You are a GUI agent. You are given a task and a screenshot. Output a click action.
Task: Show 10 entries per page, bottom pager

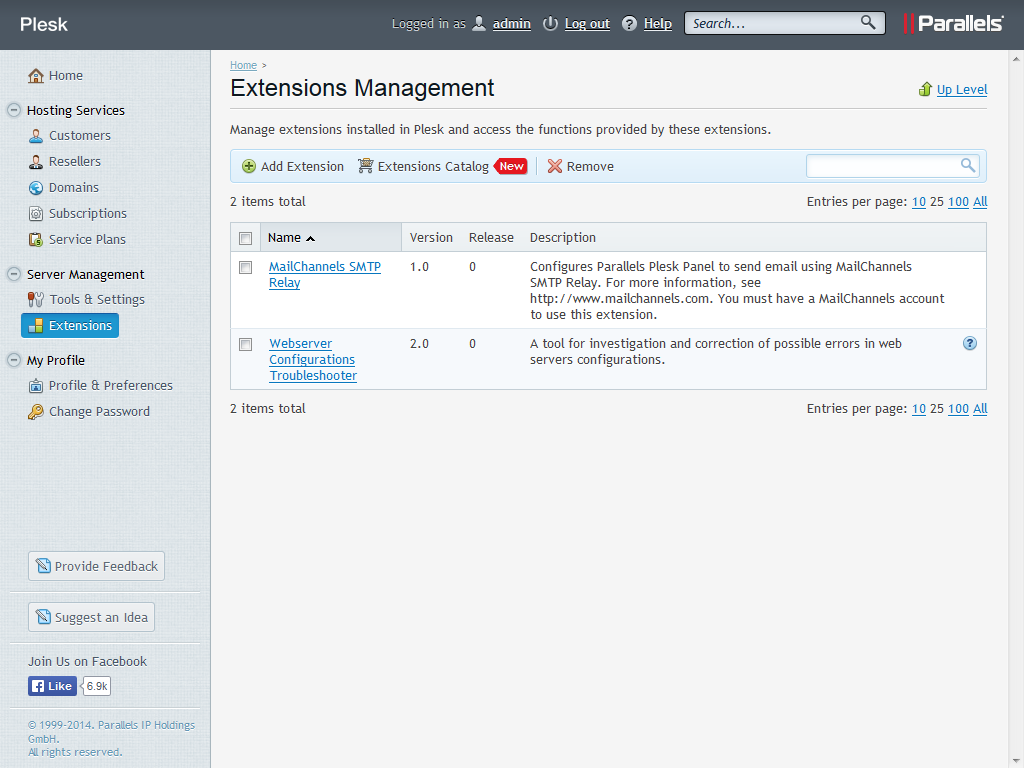(x=919, y=409)
